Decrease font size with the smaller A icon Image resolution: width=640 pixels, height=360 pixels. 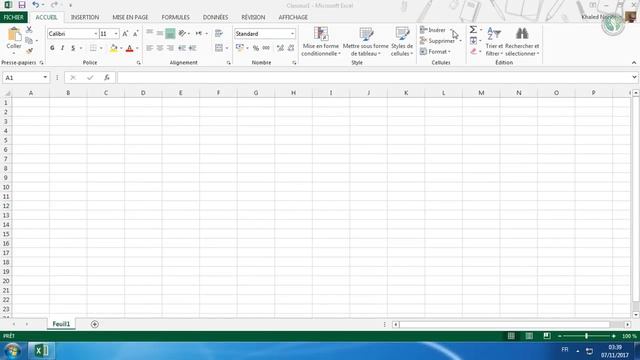click(136, 34)
